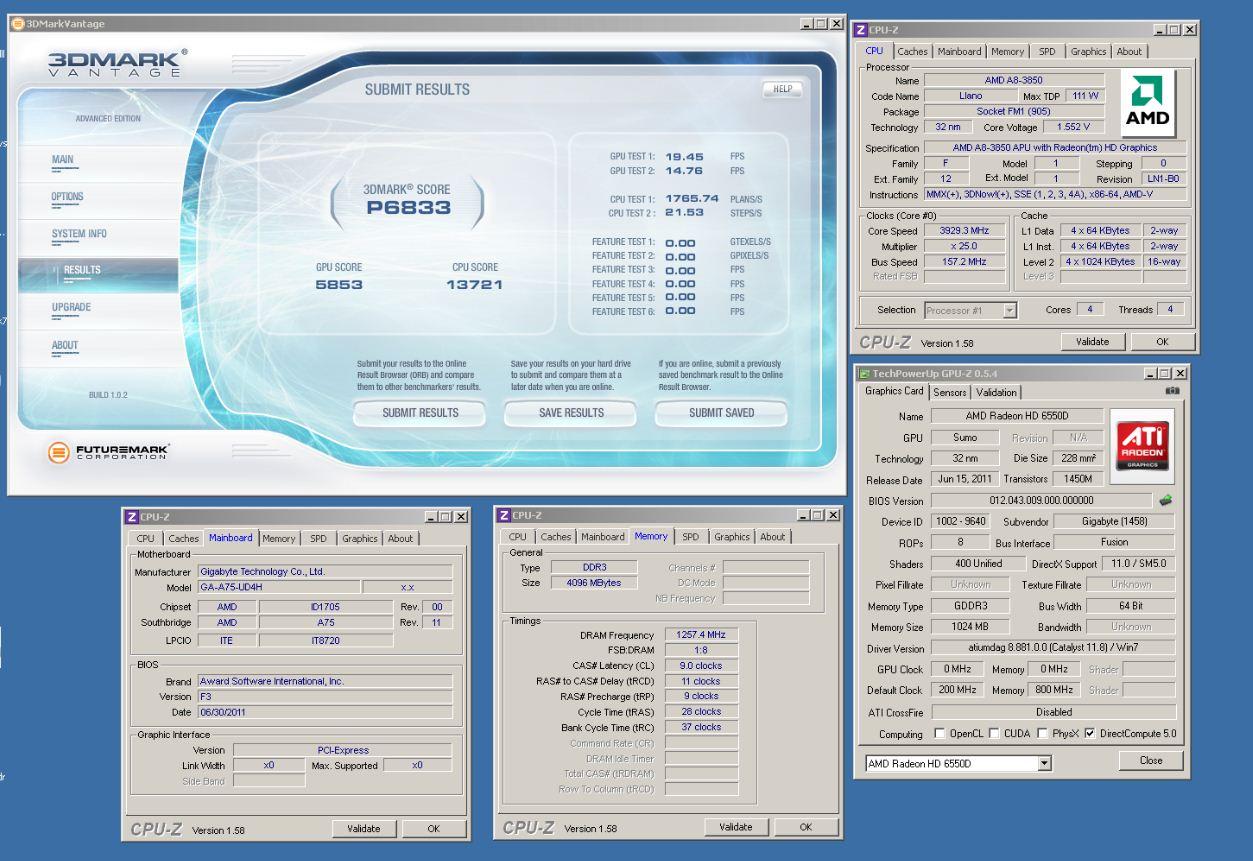Click the GPU-Z Driver Version field

[x=1053, y=649]
